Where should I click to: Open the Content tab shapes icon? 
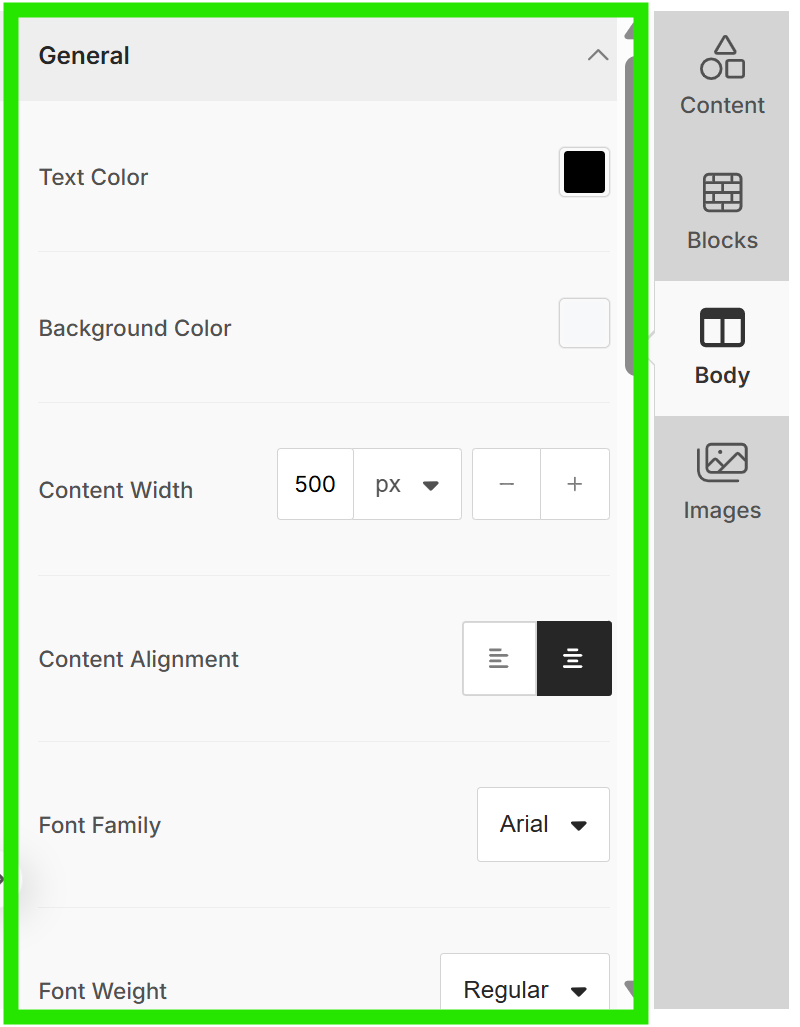[x=722, y=58]
